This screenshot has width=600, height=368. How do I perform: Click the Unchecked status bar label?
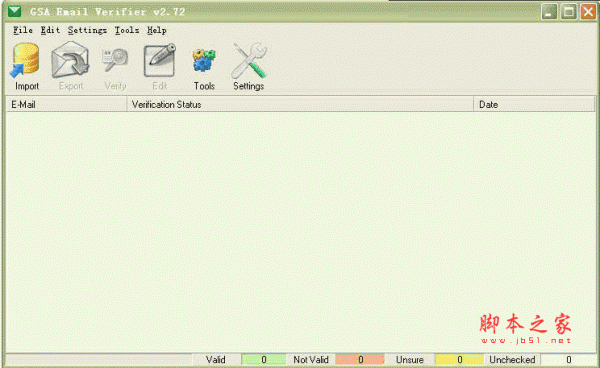[512, 360]
